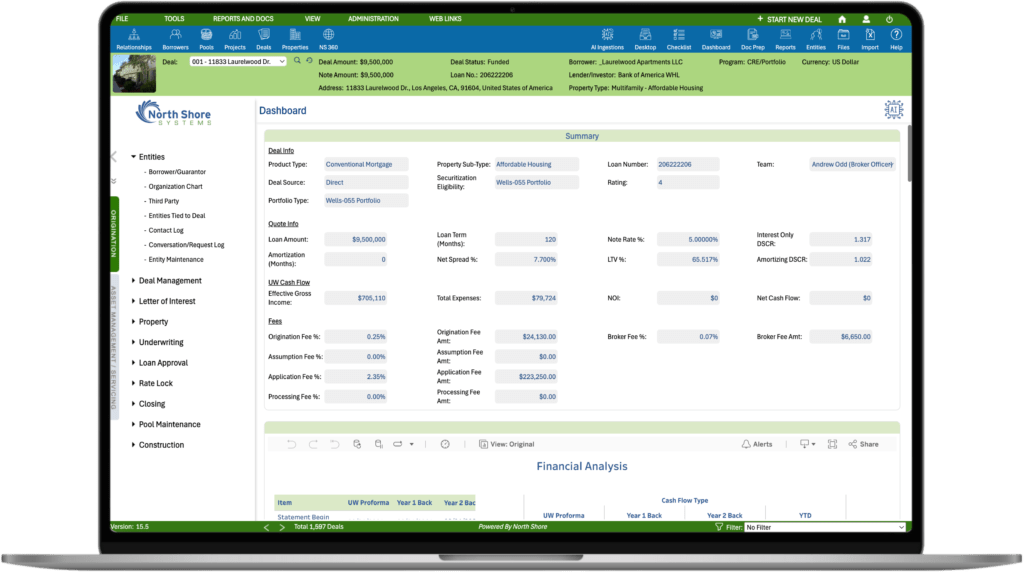The width and height of the screenshot is (1024, 572).
Task: Open the Deal selector dropdown
Action: coord(238,61)
